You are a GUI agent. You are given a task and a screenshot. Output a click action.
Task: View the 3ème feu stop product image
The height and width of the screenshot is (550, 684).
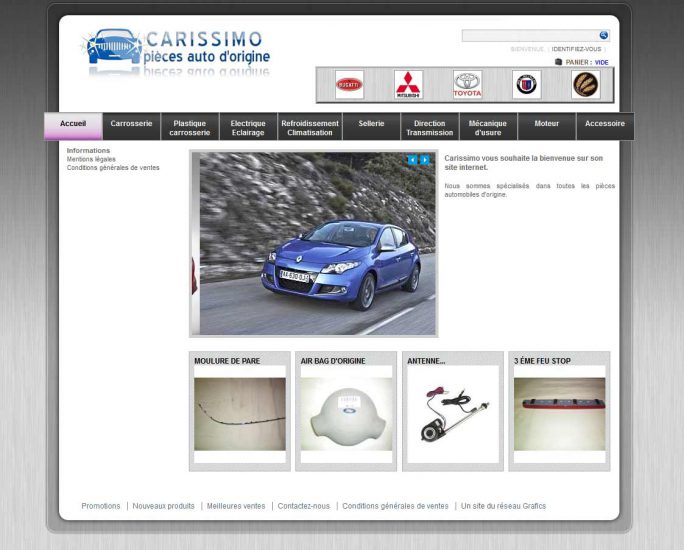coord(559,414)
